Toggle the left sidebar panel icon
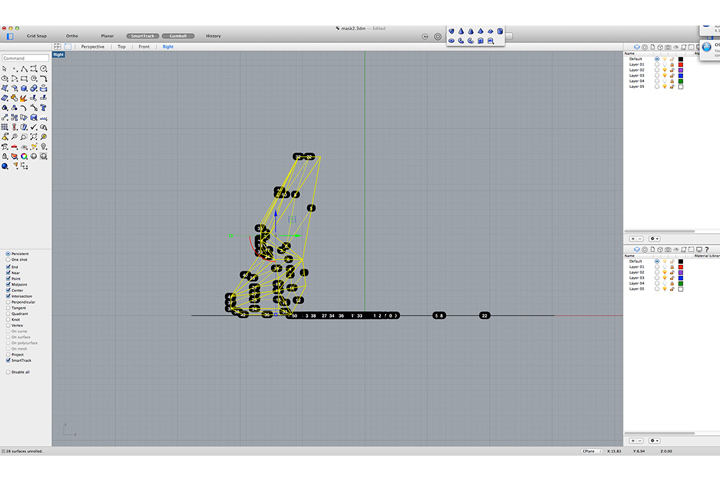Image resolution: width=720 pixels, height=480 pixels. point(10,36)
